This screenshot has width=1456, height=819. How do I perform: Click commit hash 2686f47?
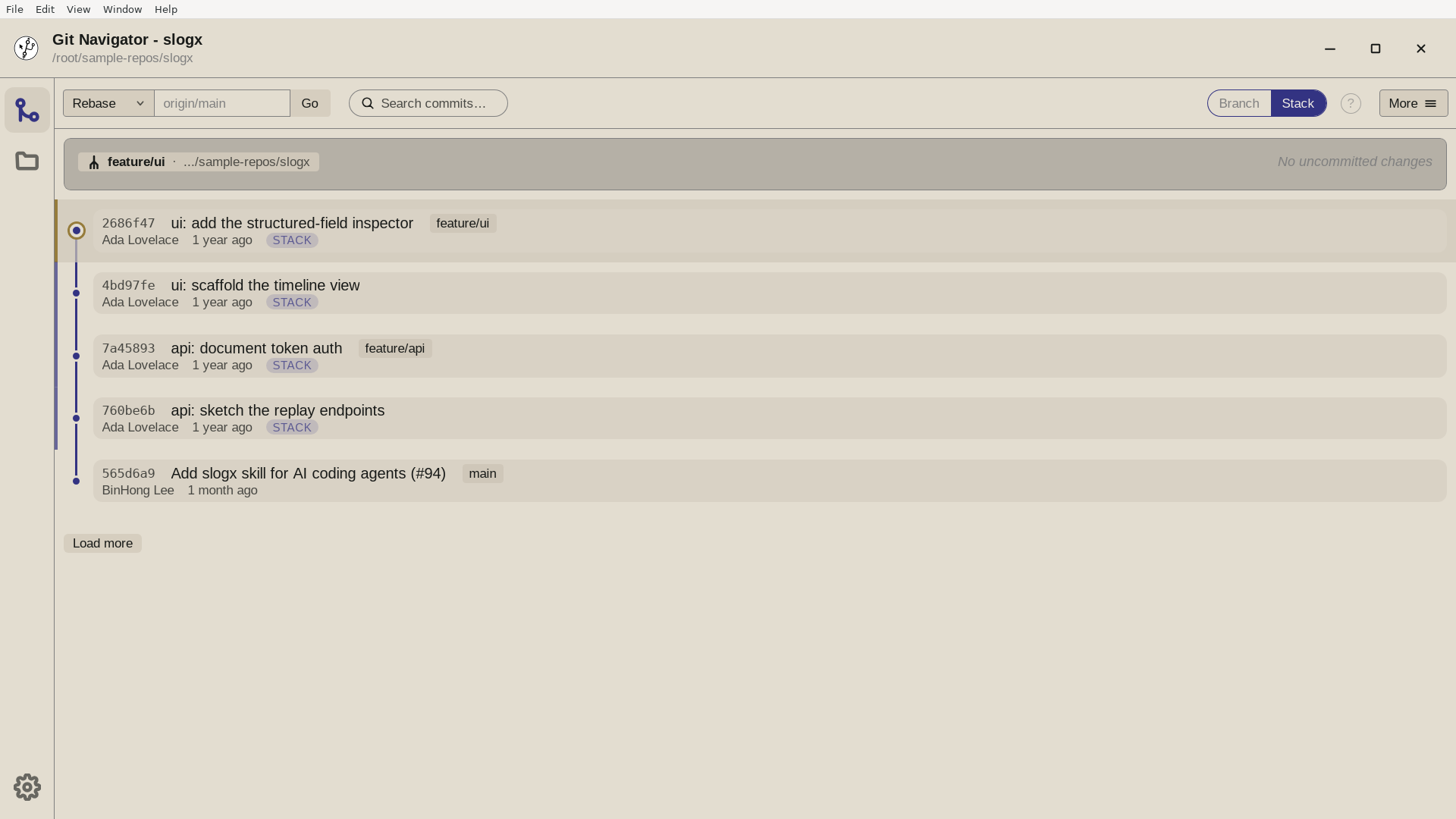pyautogui.click(x=128, y=224)
